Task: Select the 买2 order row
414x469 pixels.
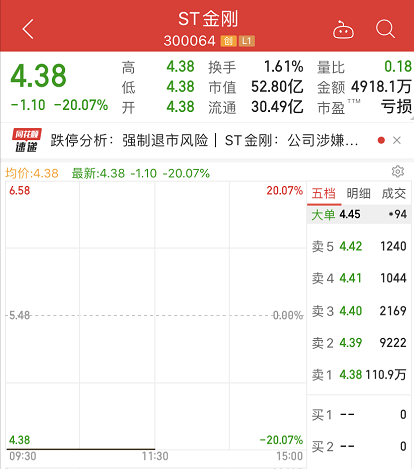Action: (359, 446)
